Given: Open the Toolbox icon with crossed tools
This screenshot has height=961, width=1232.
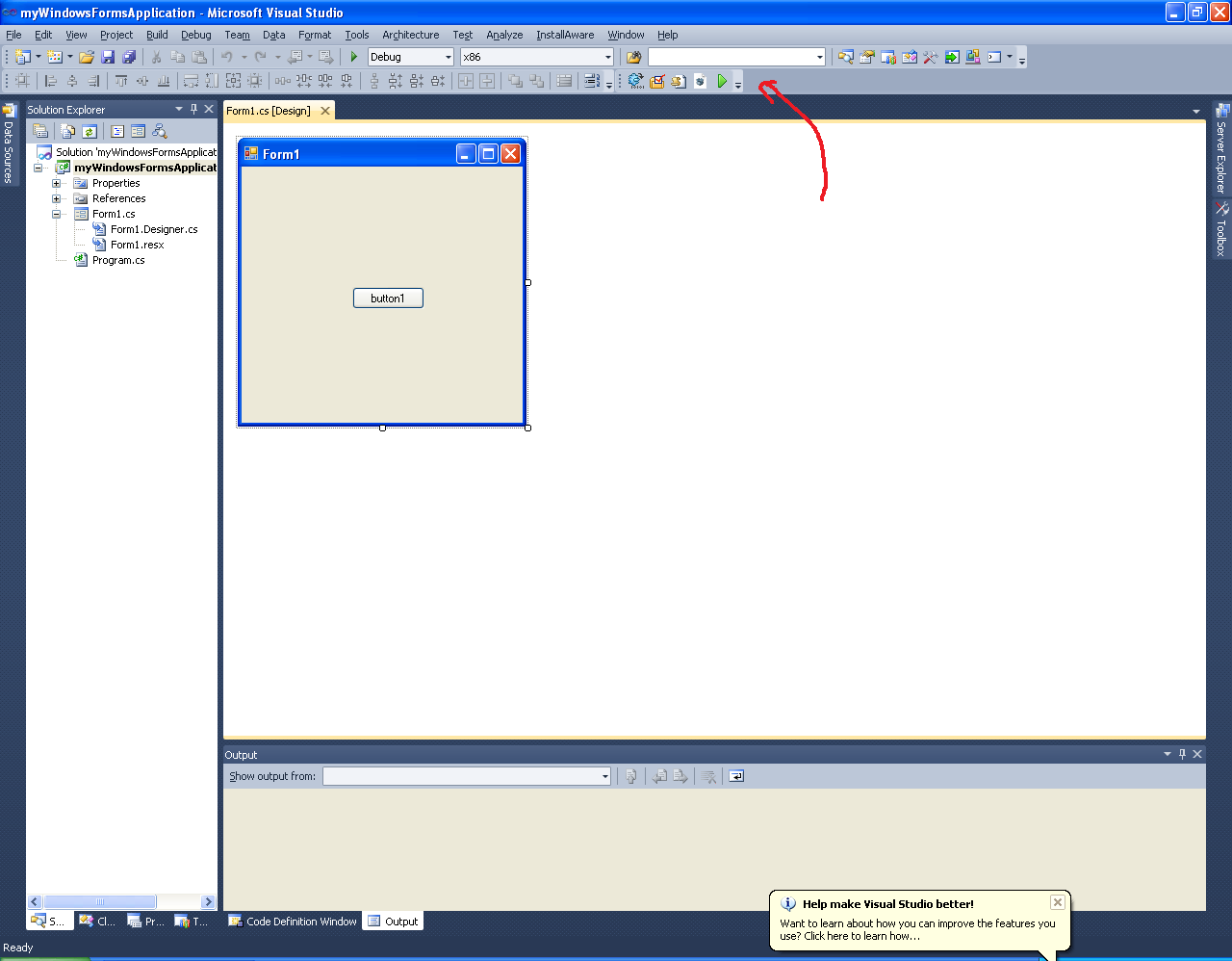Looking at the screenshot, I should (x=931, y=57).
